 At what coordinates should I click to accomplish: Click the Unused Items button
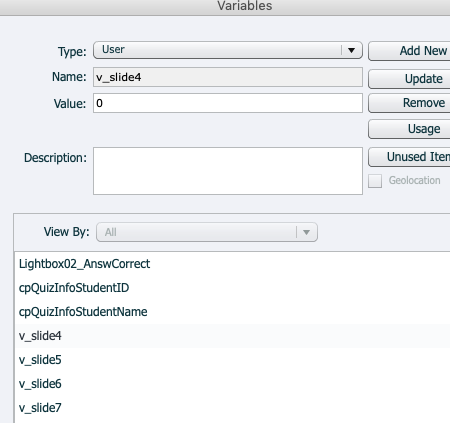point(409,157)
